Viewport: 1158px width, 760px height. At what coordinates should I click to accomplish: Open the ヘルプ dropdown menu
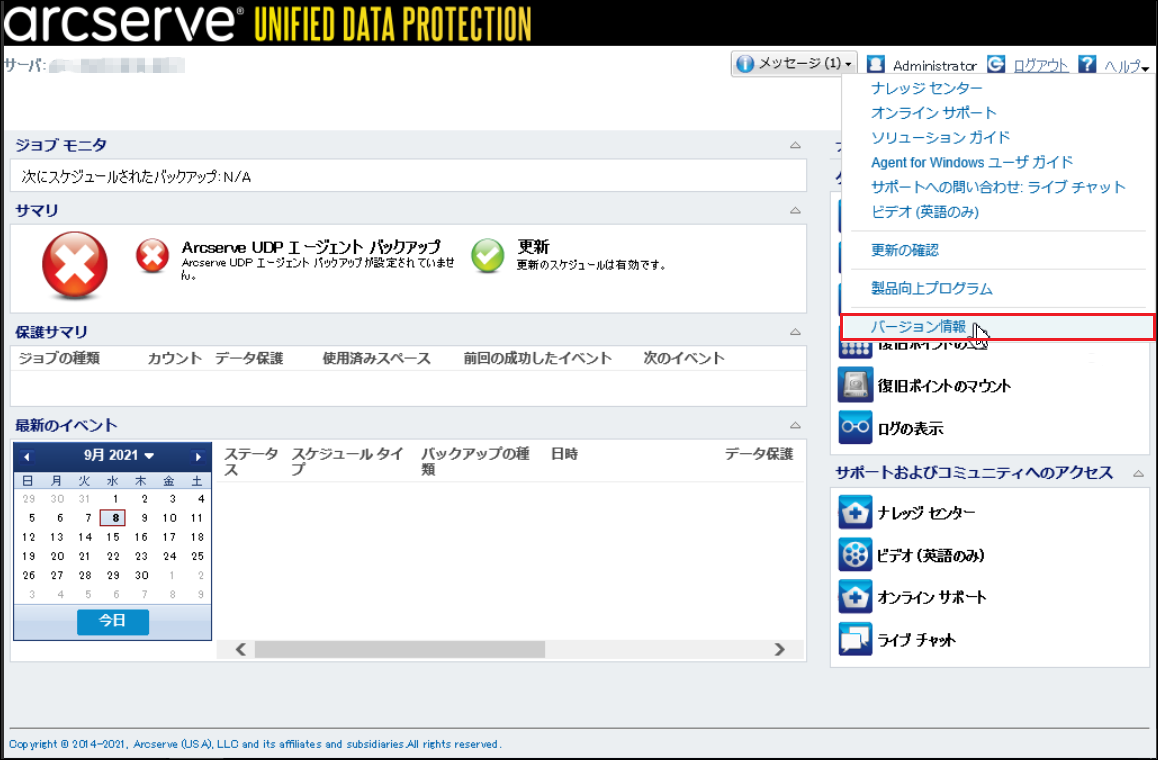coord(1126,66)
